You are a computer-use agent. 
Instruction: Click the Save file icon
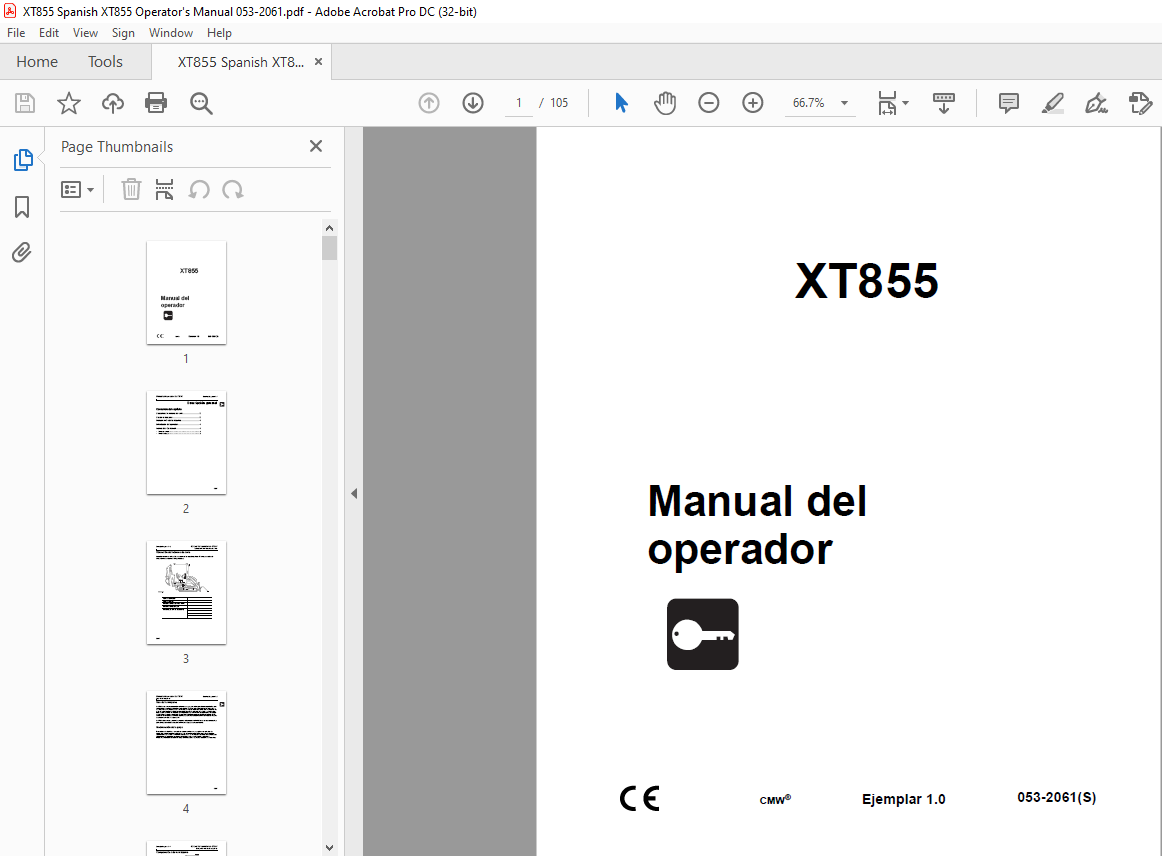pos(25,103)
